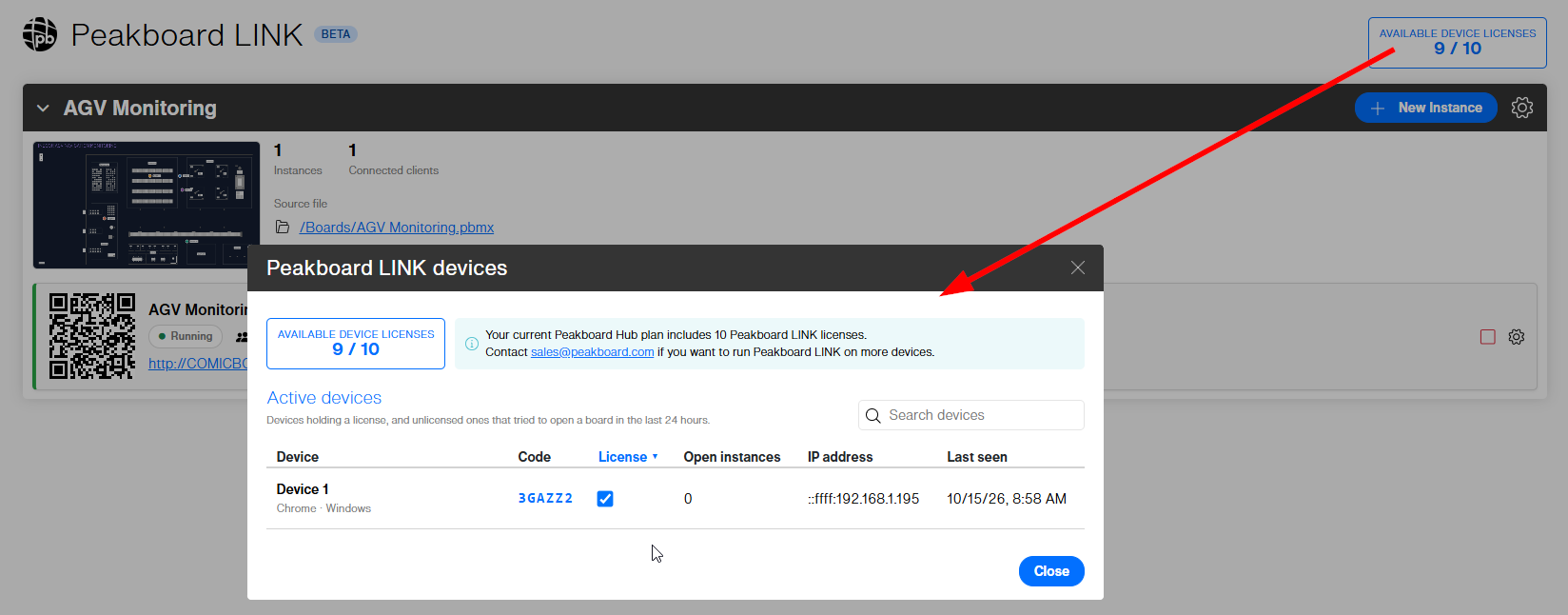Click the blue Close button in dialog
This screenshot has width=1568, height=615.
tap(1051, 571)
